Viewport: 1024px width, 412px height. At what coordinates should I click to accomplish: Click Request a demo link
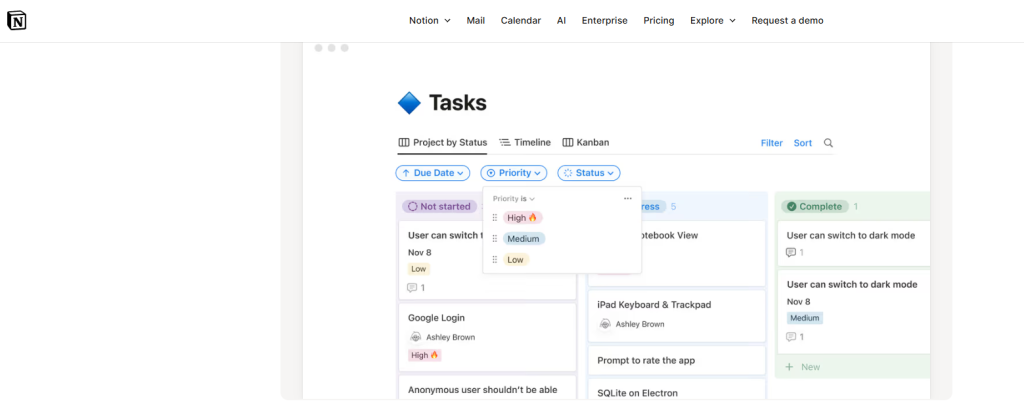coord(787,21)
